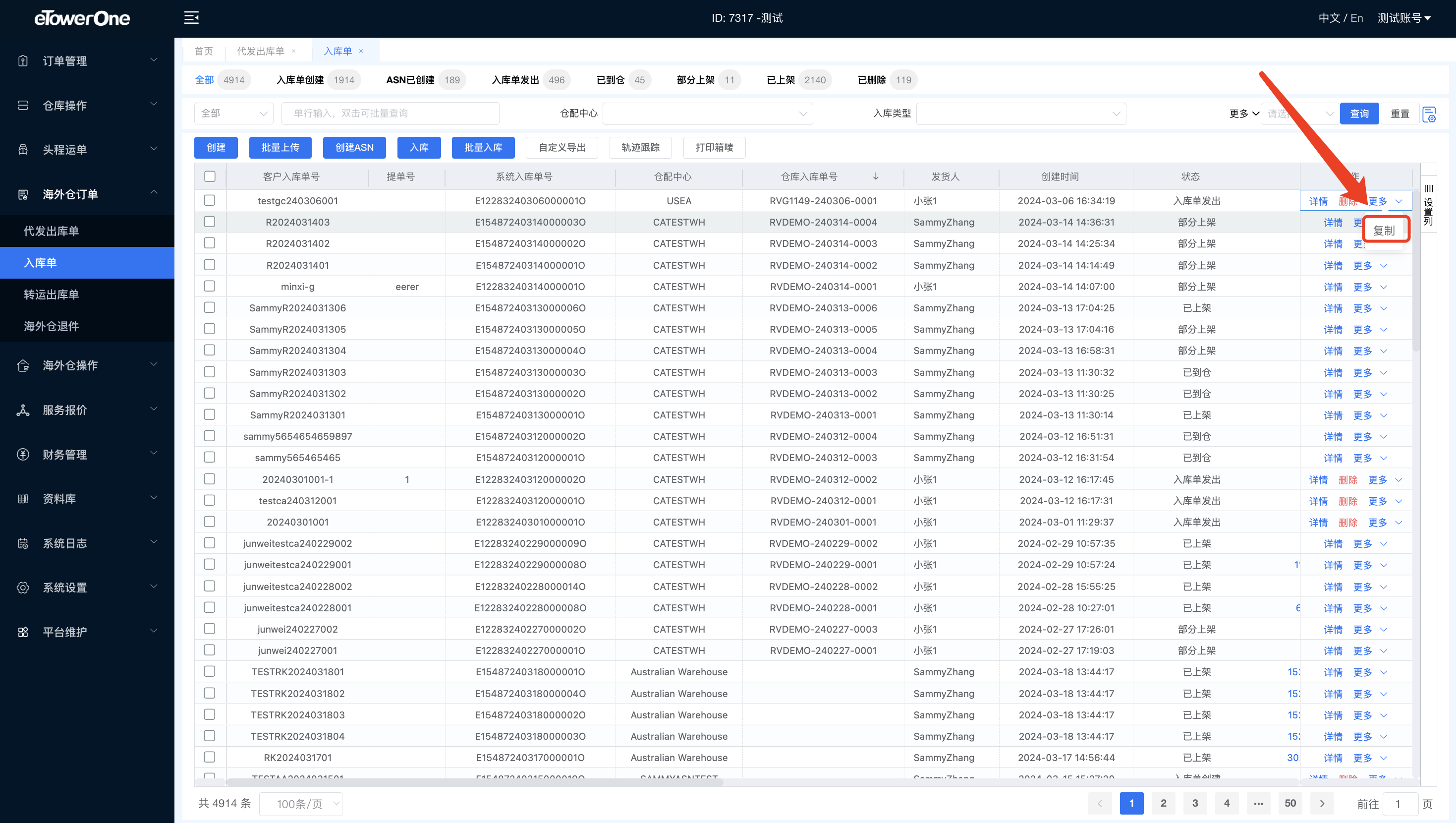This screenshot has width=1456, height=823.
Task: Expand the 订单管理 sidebar menu
Action: point(87,60)
